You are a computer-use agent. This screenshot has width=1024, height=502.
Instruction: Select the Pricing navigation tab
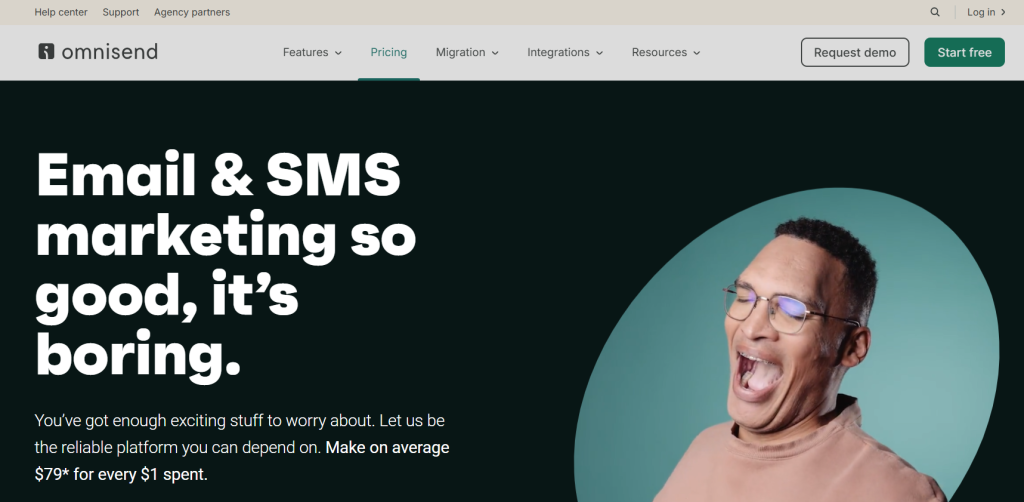coord(389,52)
